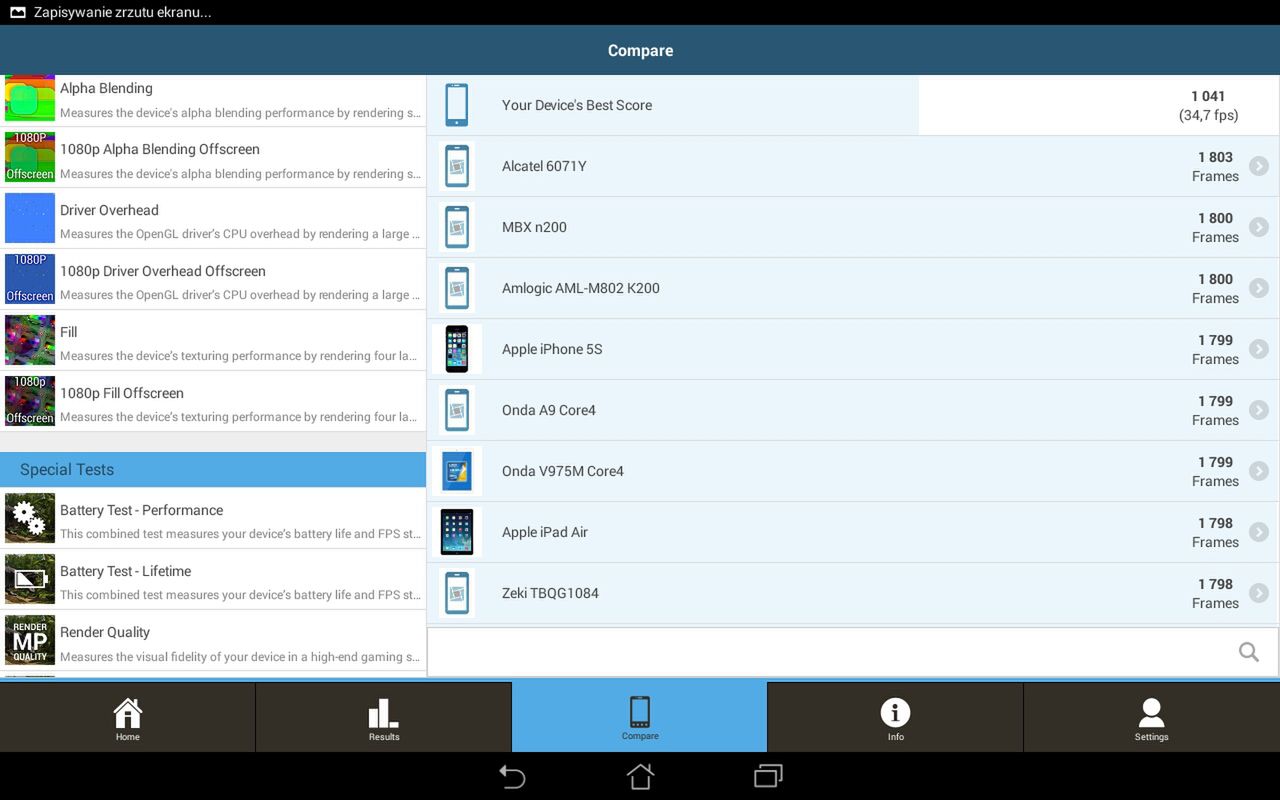Viewport: 1280px width, 800px height.
Task: Select Battery Test - Lifetime label
Action: tap(125, 571)
